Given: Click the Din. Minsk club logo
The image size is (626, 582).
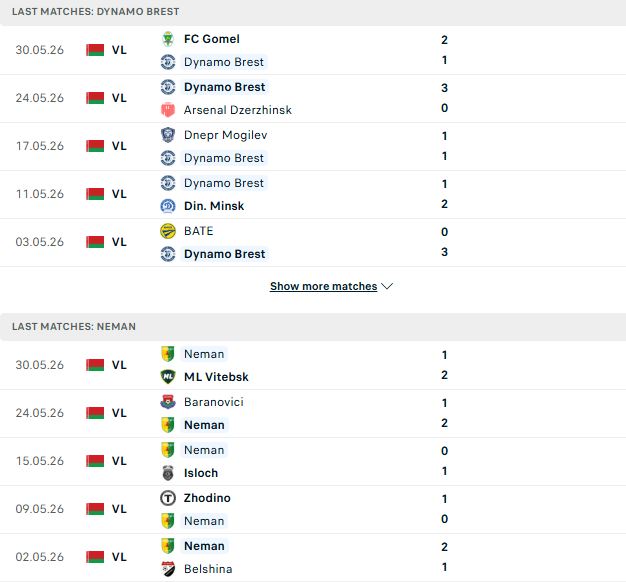Looking at the screenshot, I should coord(168,206).
